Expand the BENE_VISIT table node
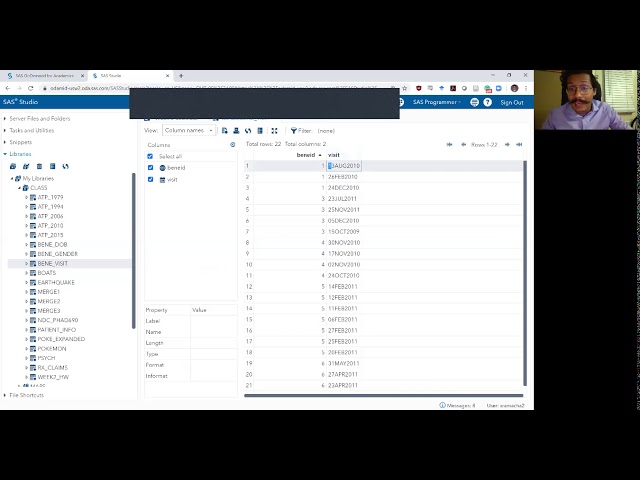640x480 pixels. 27,263
